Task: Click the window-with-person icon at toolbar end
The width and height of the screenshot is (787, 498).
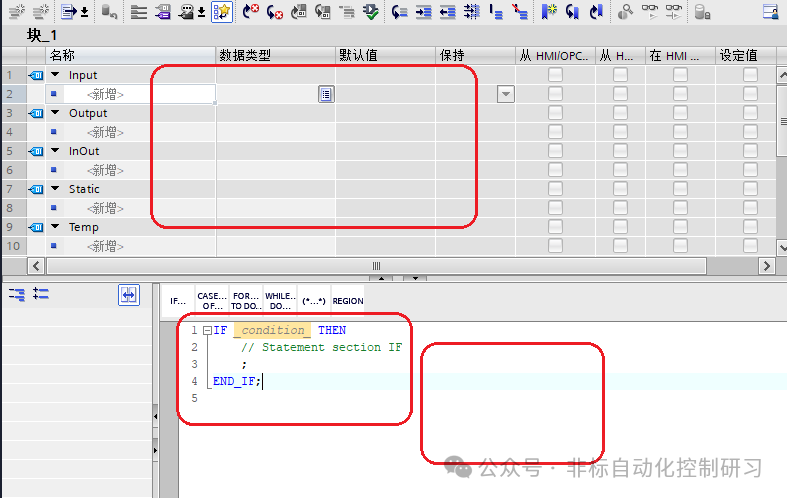Action: (770, 12)
